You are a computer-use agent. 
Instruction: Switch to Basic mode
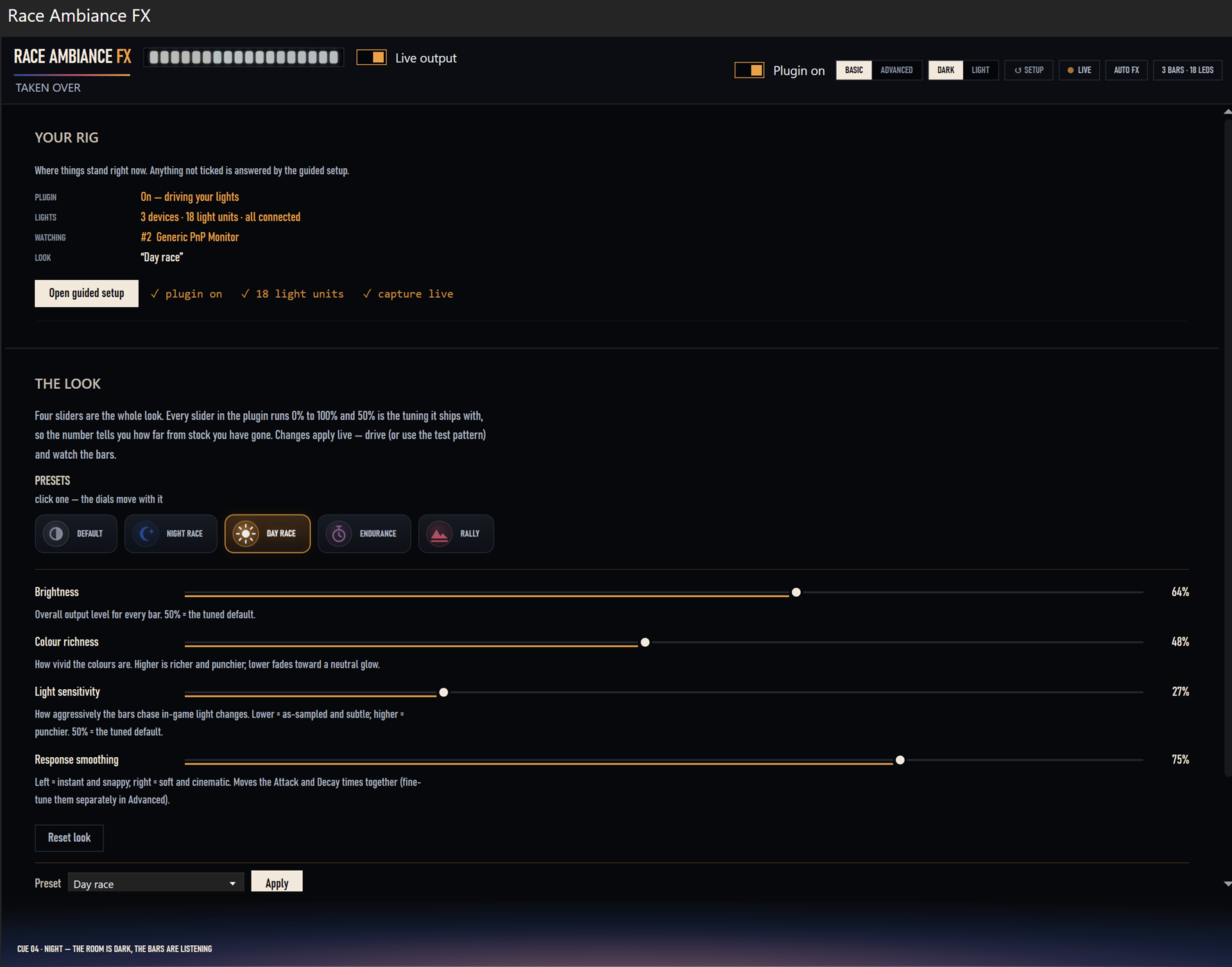(854, 70)
